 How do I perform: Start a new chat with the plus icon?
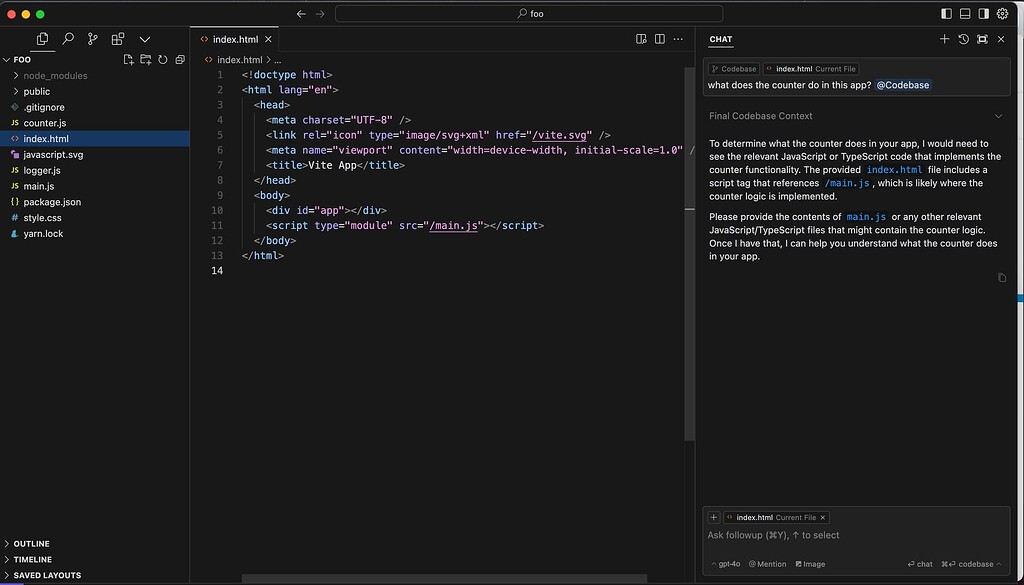tap(944, 39)
